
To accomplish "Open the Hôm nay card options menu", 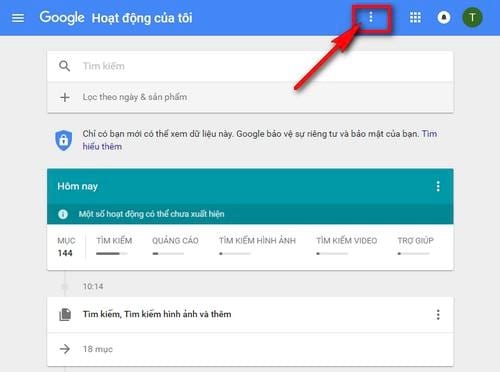I will click(438, 186).
